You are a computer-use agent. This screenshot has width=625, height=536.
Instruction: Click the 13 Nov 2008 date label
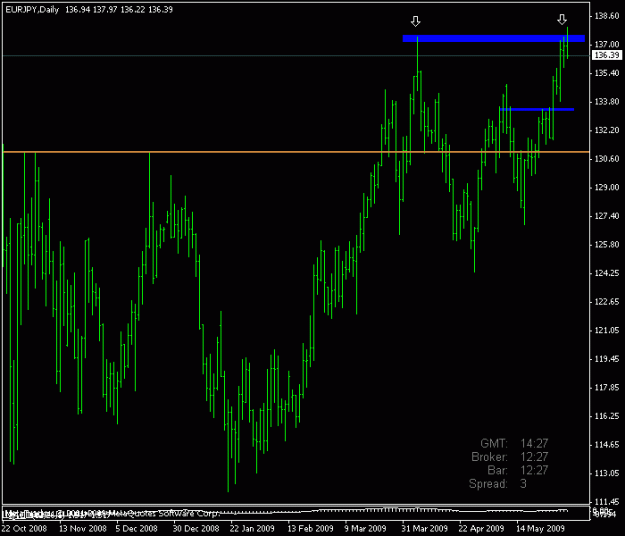[x=83, y=529]
